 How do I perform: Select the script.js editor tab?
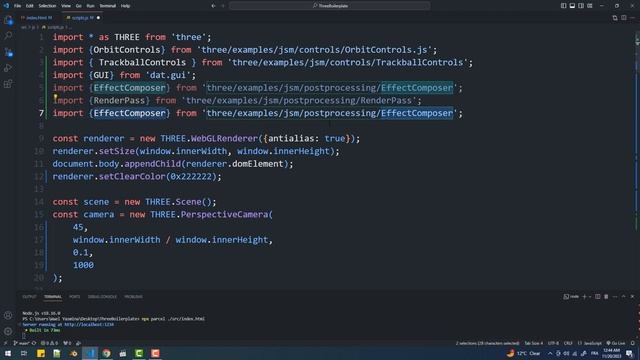point(83,18)
